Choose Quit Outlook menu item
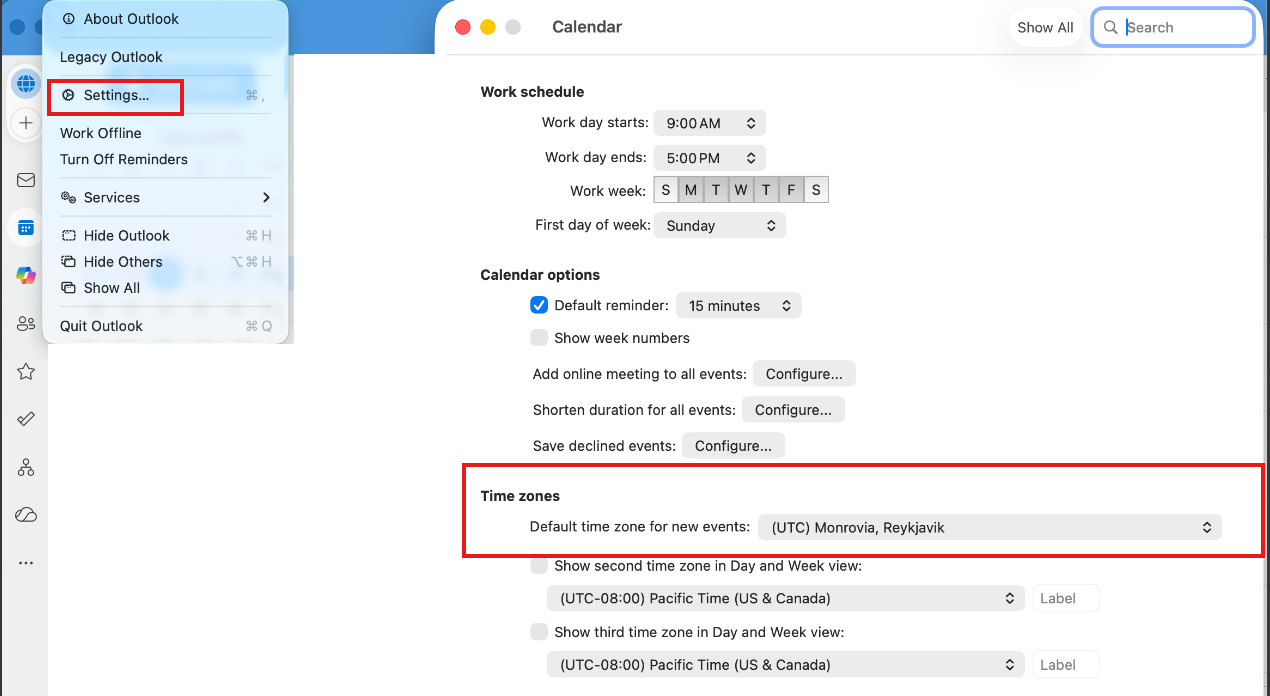This screenshot has height=696, width=1270. [165, 326]
